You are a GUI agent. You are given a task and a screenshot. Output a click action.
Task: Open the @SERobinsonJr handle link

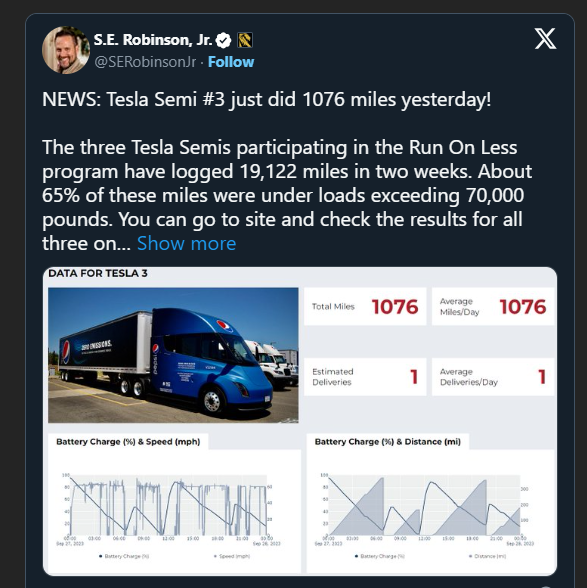145,62
